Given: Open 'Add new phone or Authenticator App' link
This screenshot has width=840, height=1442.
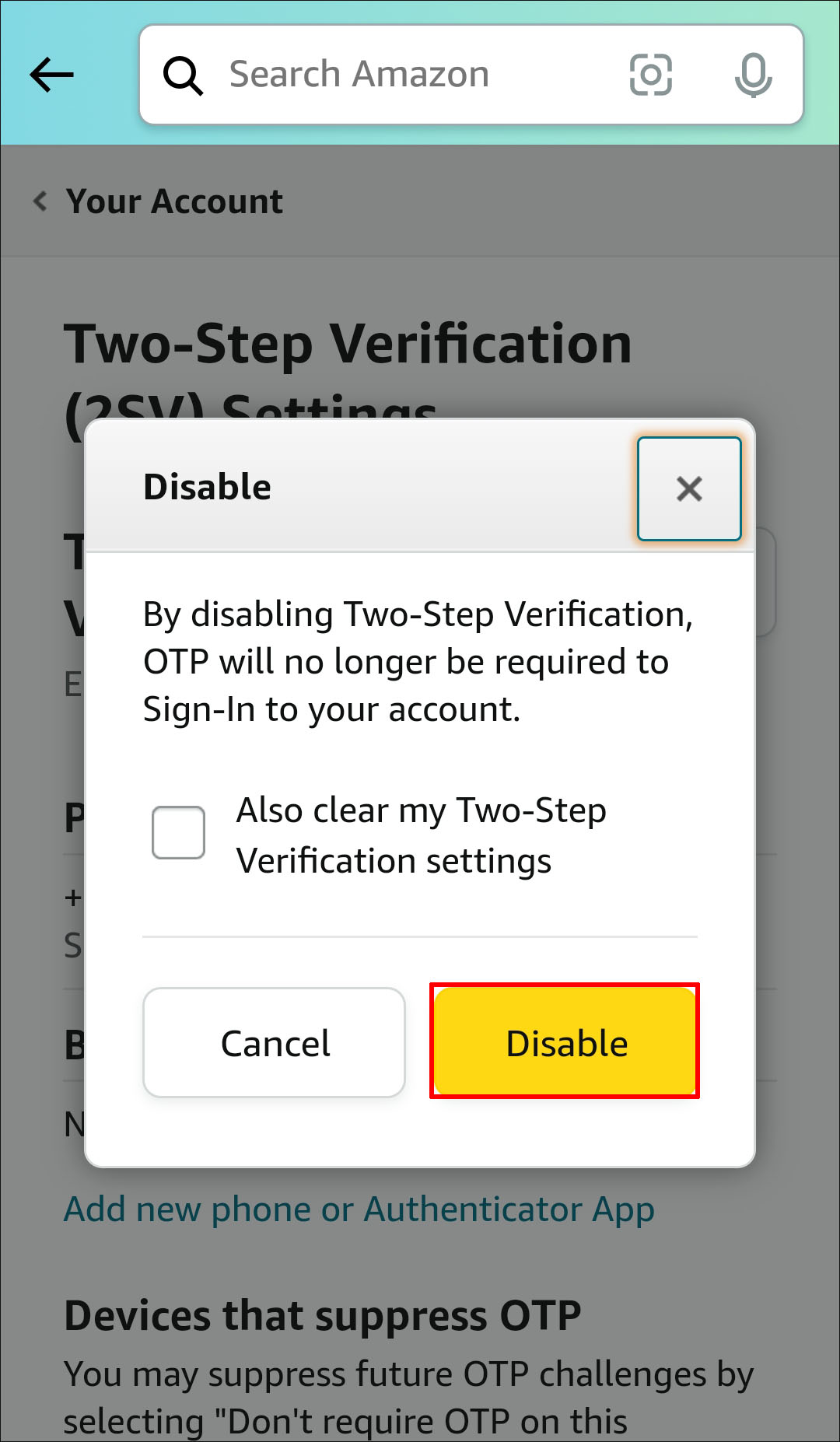Looking at the screenshot, I should pos(359,1209).
